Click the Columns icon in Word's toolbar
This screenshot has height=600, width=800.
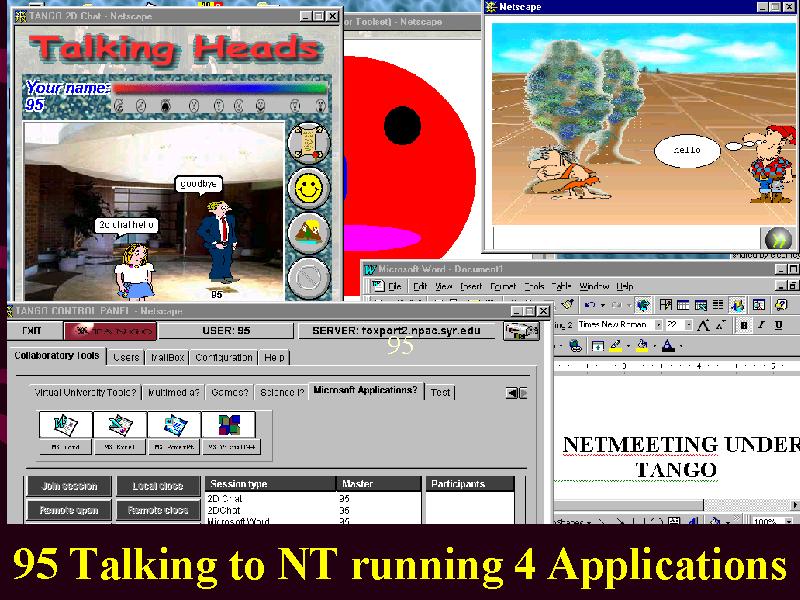pyautogui.click(x=718, y=305)
